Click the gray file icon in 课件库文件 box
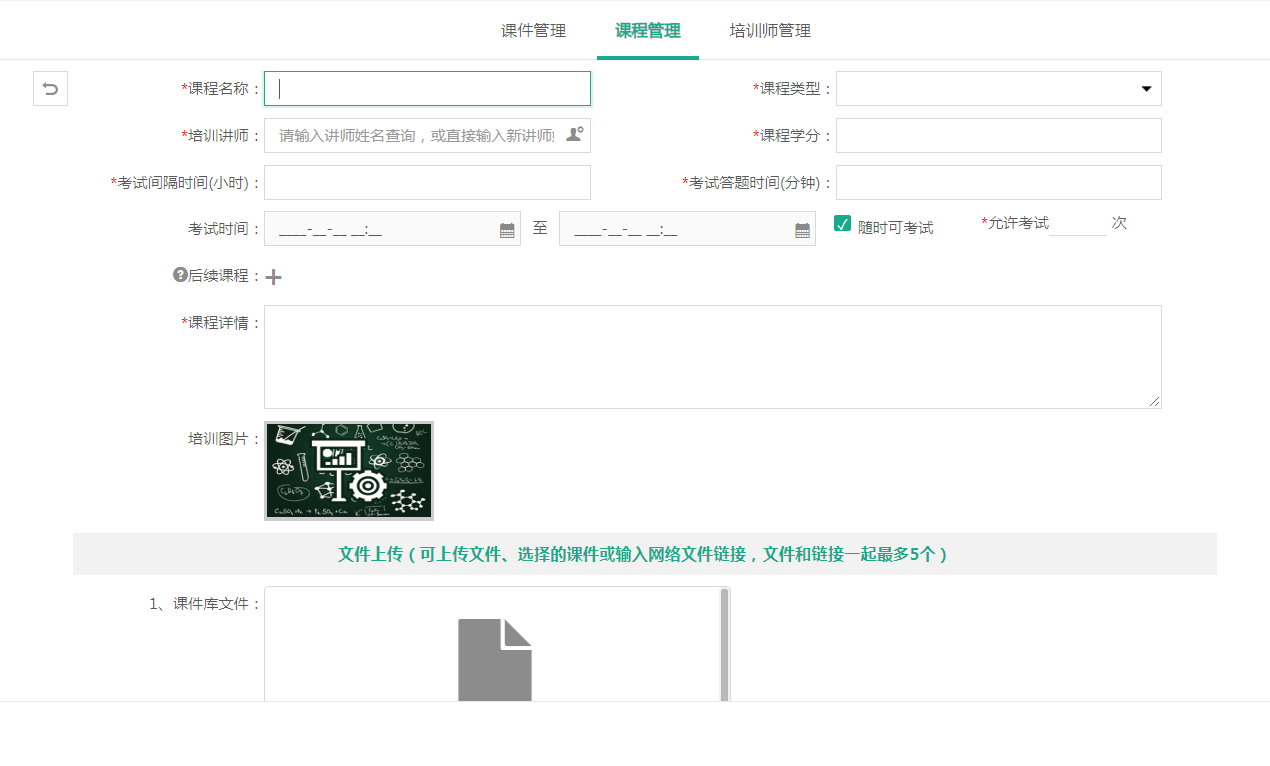The image size is (1270, 766). click(495, 660)
